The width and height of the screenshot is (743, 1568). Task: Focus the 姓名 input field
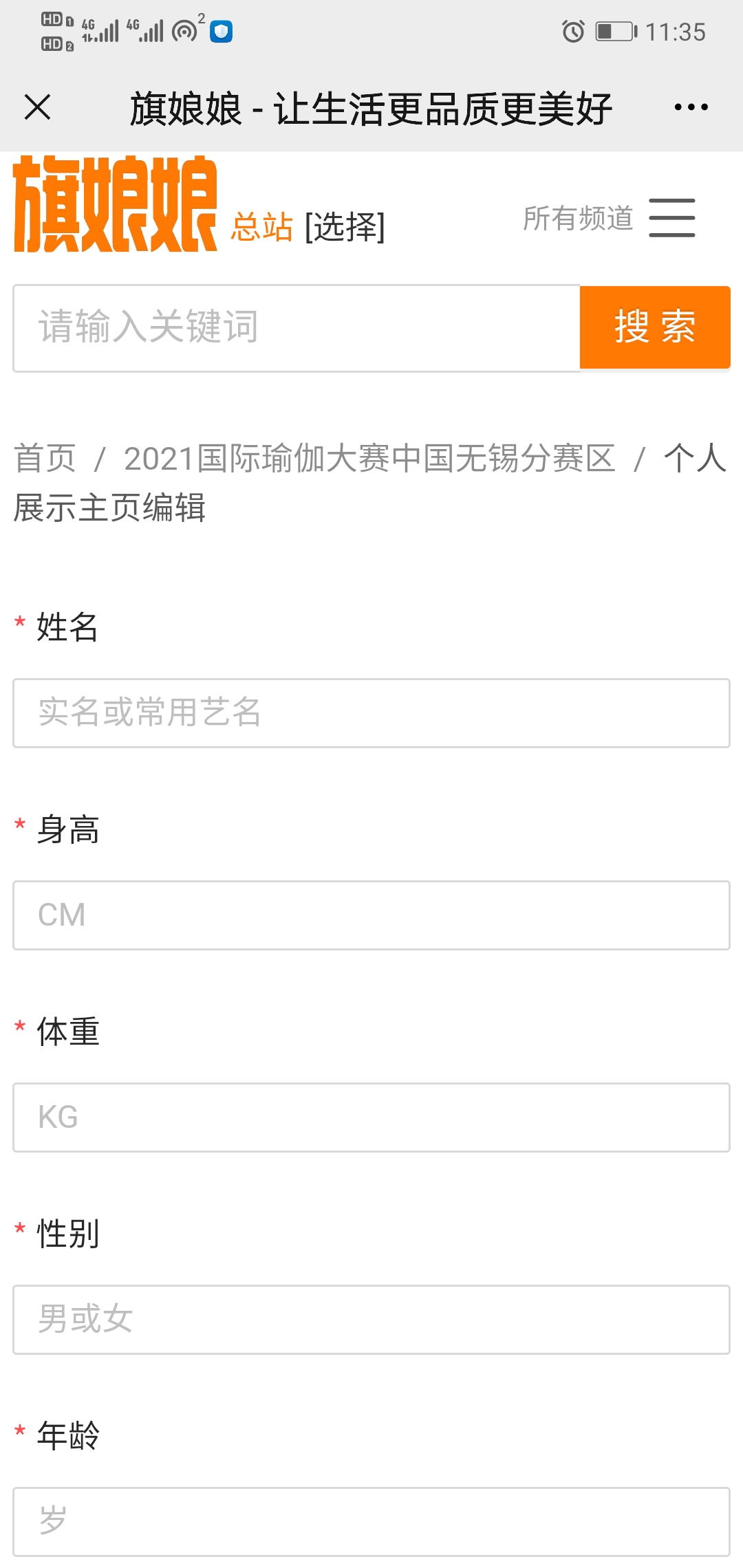point(371,713)
